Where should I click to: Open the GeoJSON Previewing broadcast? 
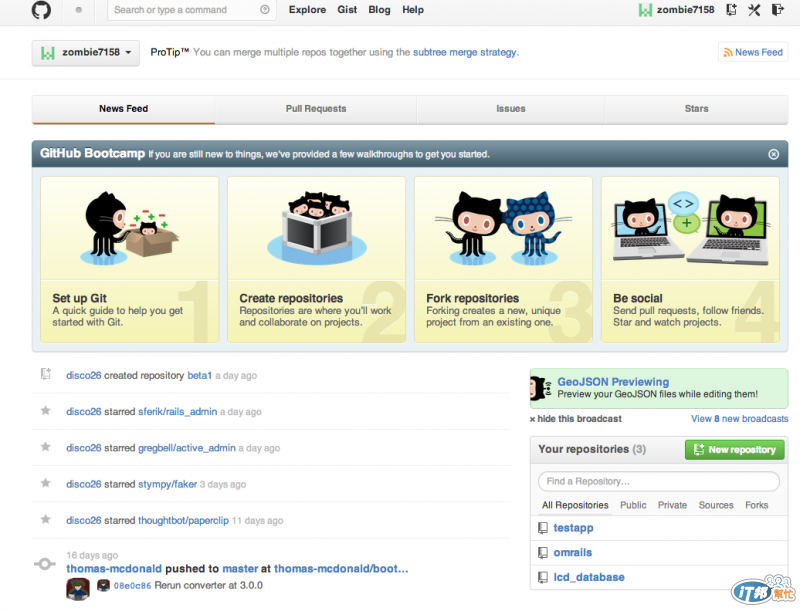(613, 382)
